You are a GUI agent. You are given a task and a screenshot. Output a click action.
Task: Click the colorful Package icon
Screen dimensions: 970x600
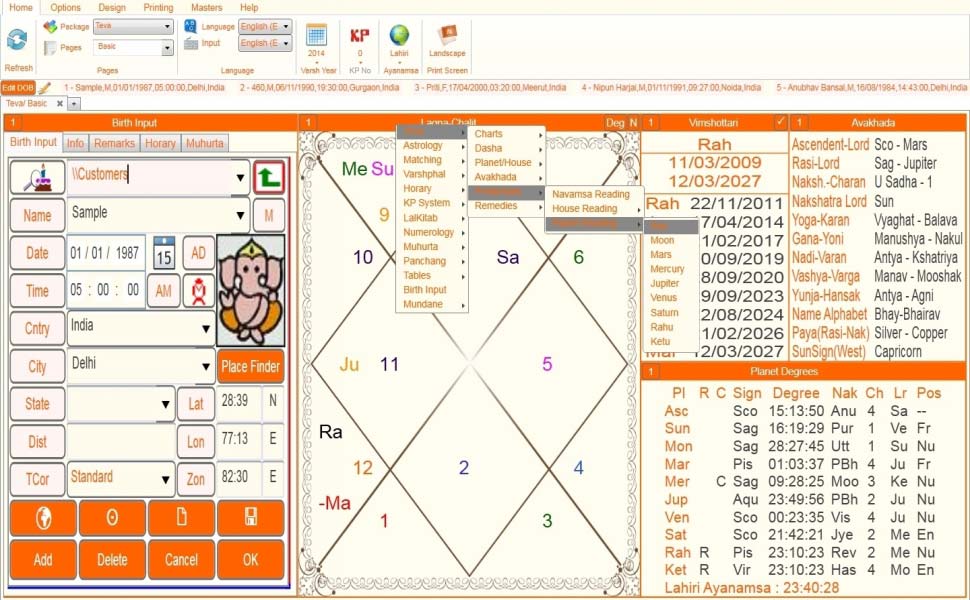tap(50, 27)
